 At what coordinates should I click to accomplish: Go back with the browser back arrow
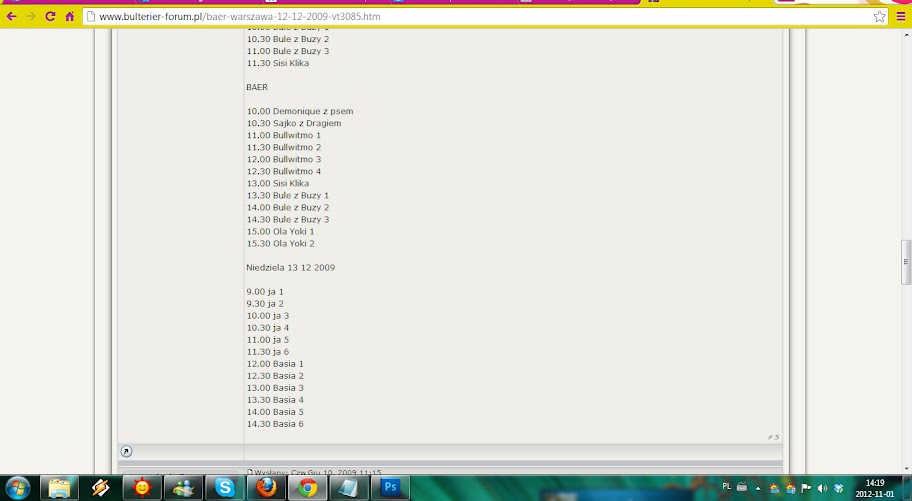pyautogui.click(x=11, y=16)
